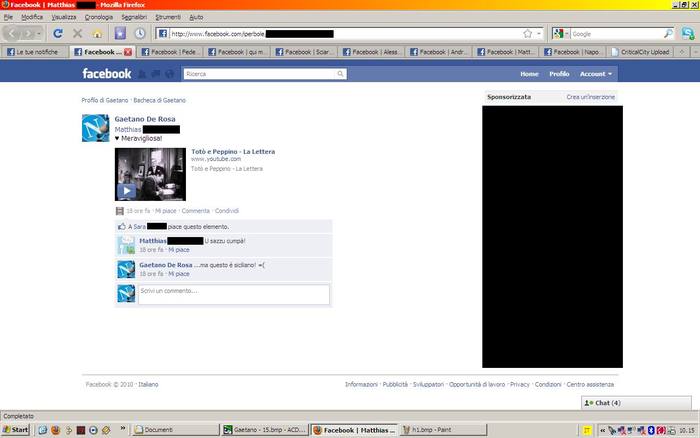
Task: Switch to the 'Facebook | Scar...' tab
Action: [x=304, y=52]
